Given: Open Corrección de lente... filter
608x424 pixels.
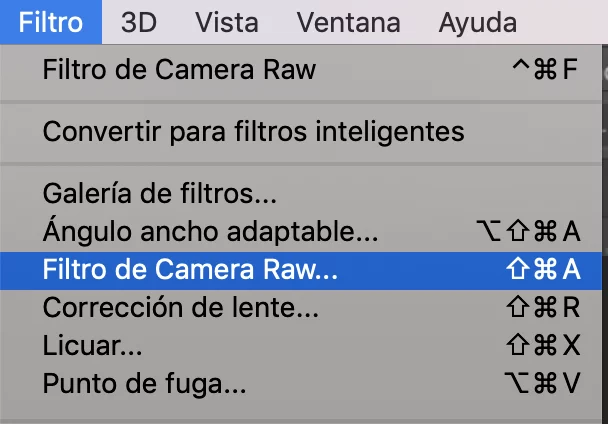Looking at the screenshot, I should point(301,308).
